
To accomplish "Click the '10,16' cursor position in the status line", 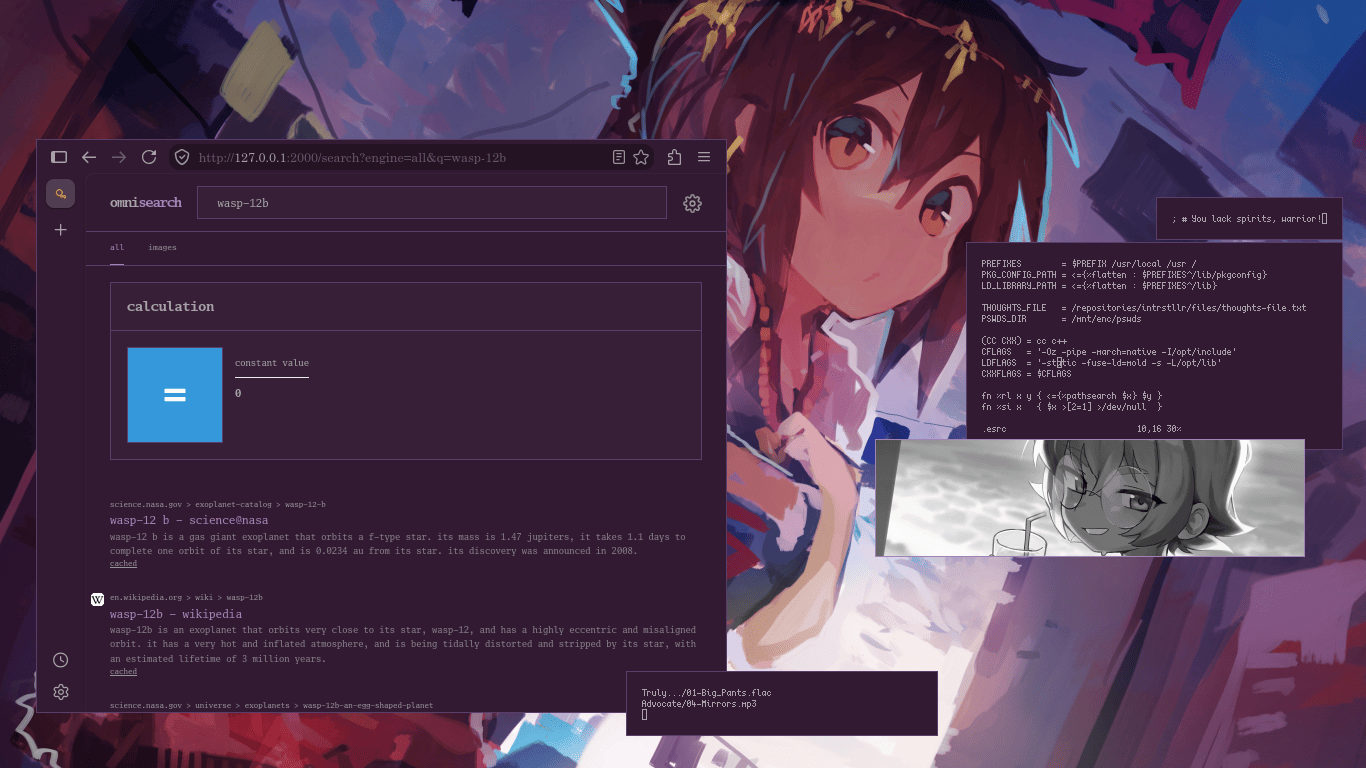I will 1149,429.
